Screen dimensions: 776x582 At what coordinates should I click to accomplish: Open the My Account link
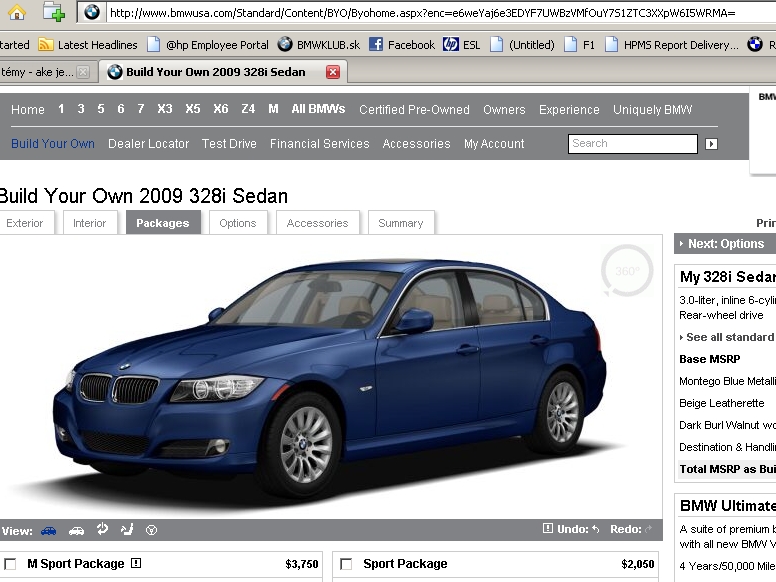[x=494, y=144]
